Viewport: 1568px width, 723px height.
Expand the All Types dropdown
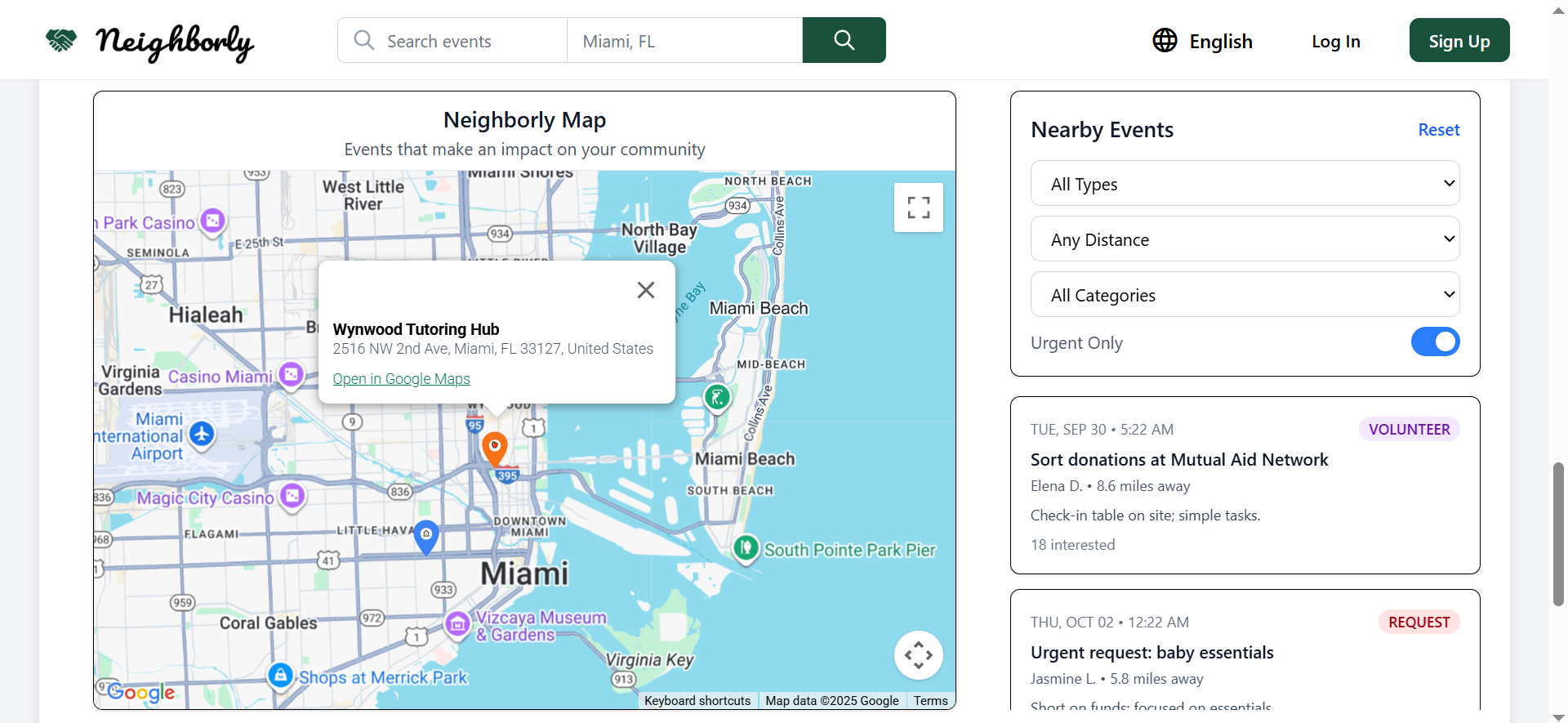pyautogui.click(x=1245, y=184)
